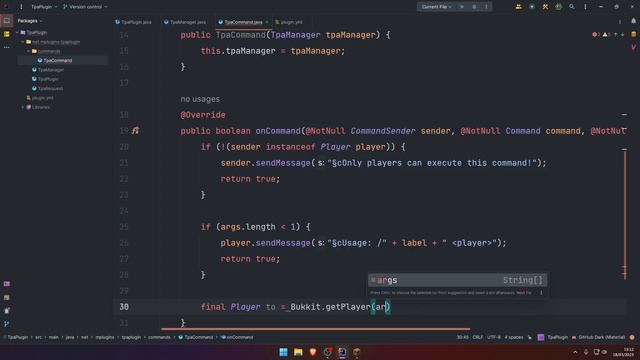Open plugin.yml in the project tree

click(x=40, y=98)
